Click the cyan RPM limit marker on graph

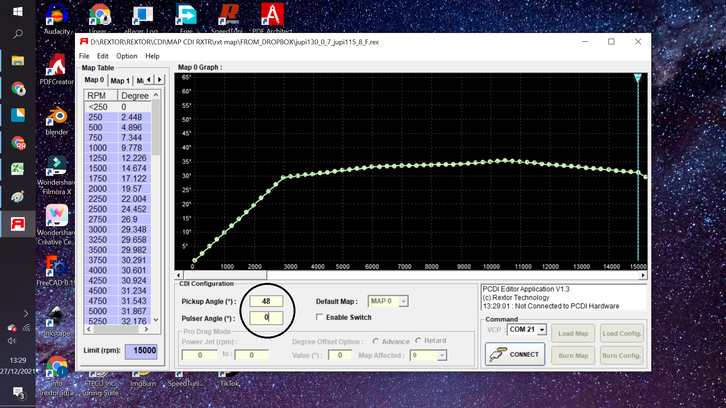(x=638, y=78)
